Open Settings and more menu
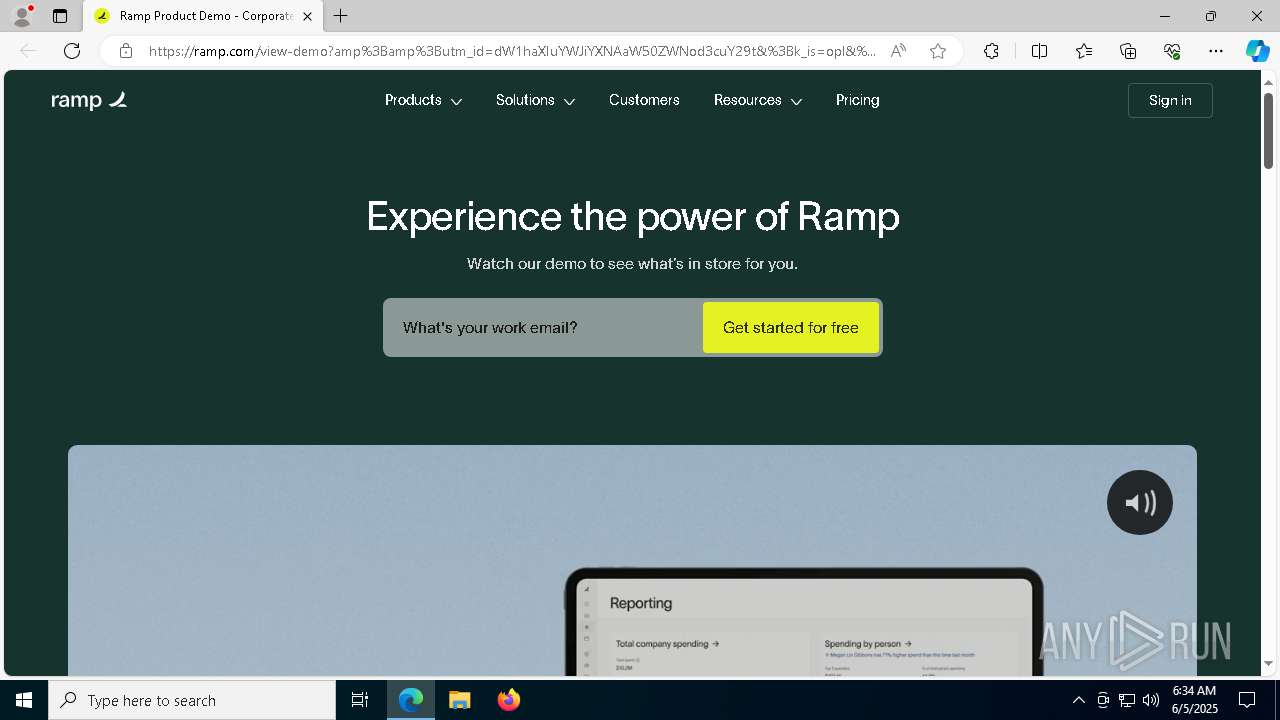This screenshot has height=720, width=1280. pos(1216,51)
